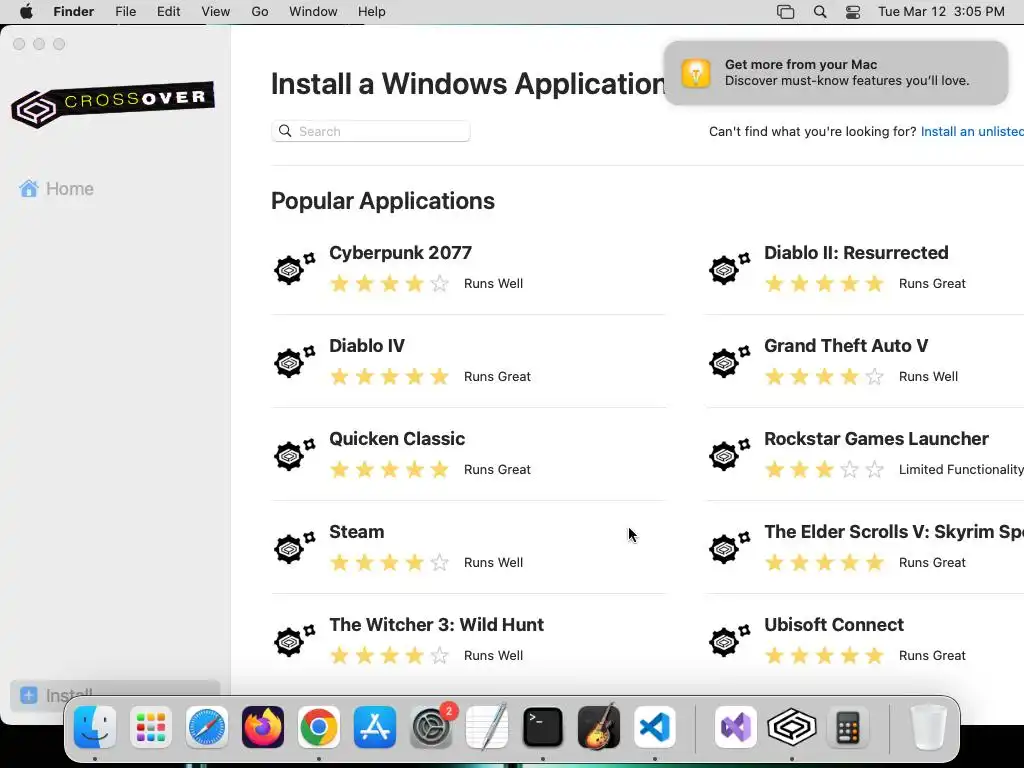Select the Grand Theft Auto V title

click(x=846, y=345)
